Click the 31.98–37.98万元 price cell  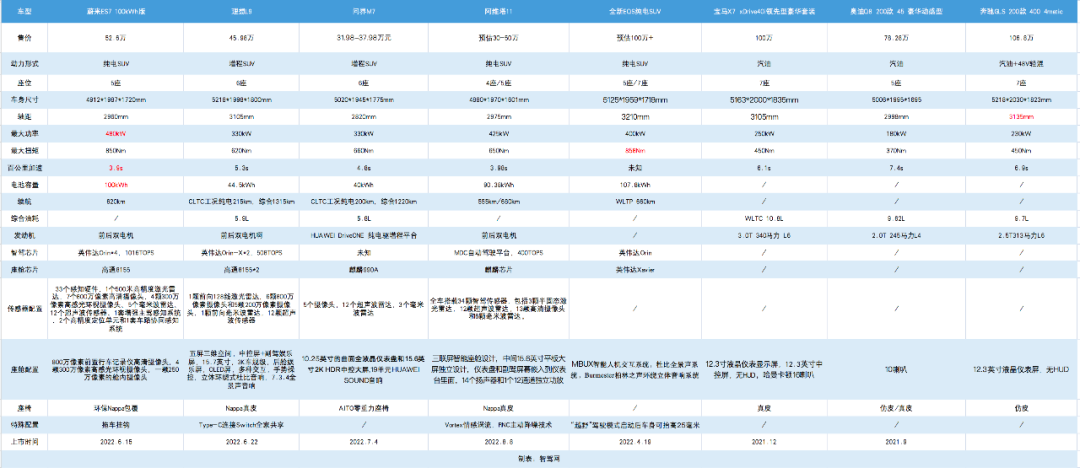(x=364, y=36)
